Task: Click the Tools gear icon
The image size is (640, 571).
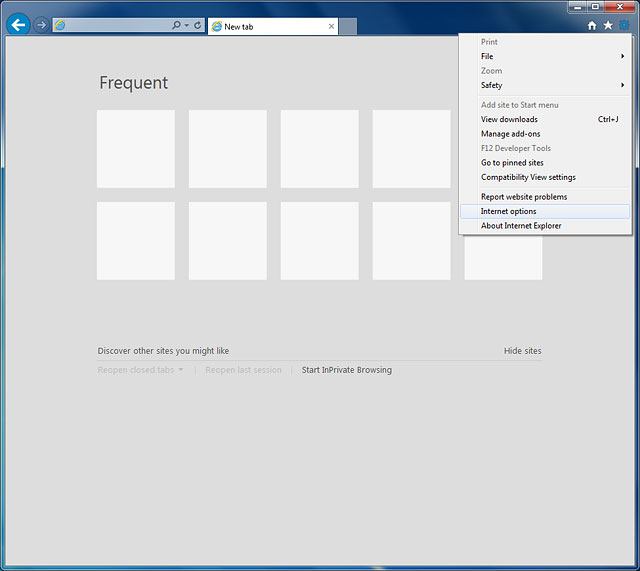Action: coord(623,25)
